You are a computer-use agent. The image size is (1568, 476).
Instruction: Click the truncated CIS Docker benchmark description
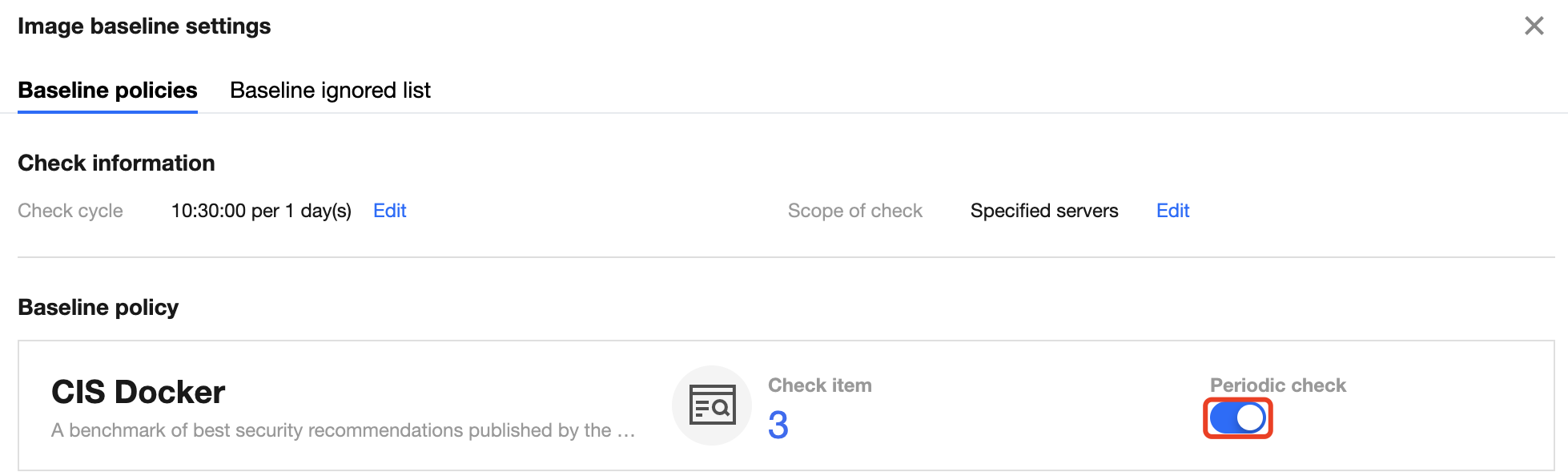(x=343, y=430)
